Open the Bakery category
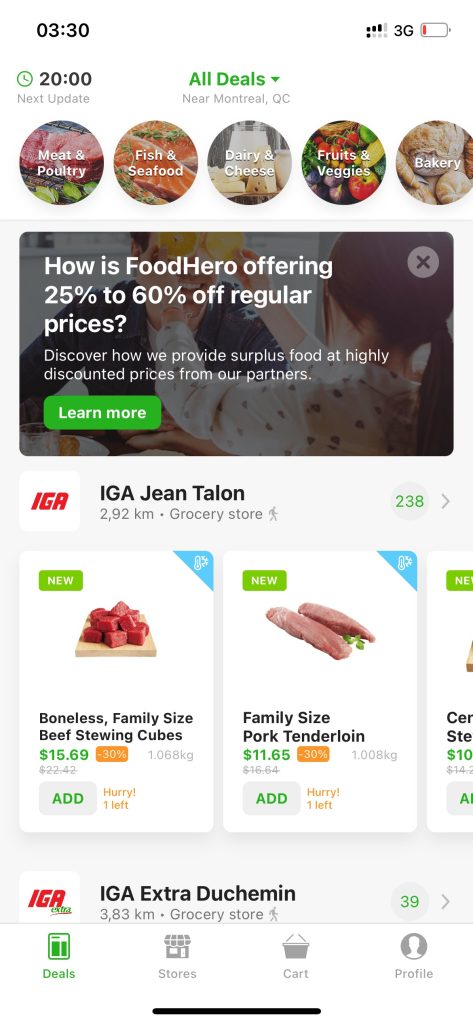 coord(435,163)
